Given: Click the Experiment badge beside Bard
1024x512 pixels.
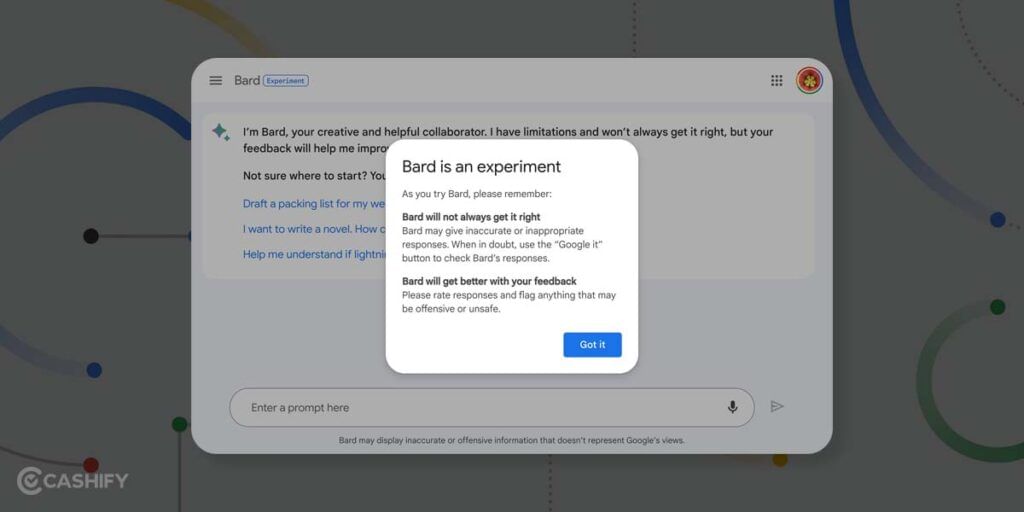Looking at the screenshot, I should (286, 81).
